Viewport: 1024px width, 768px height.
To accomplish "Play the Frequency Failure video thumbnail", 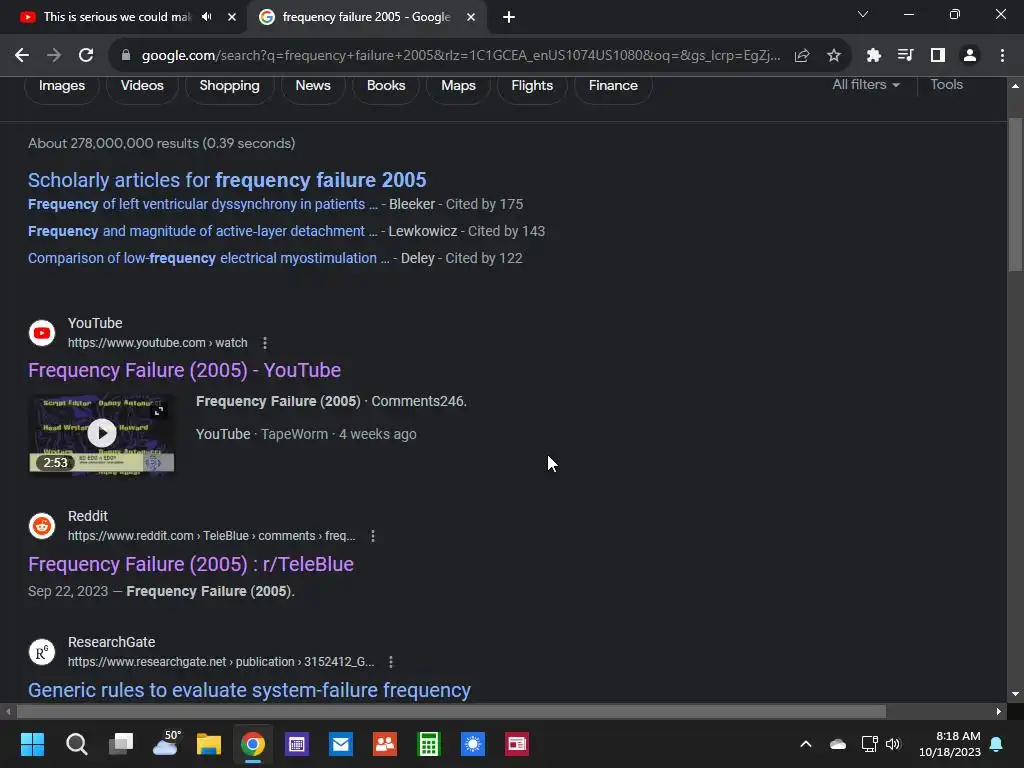I will (x=102, y=434).
